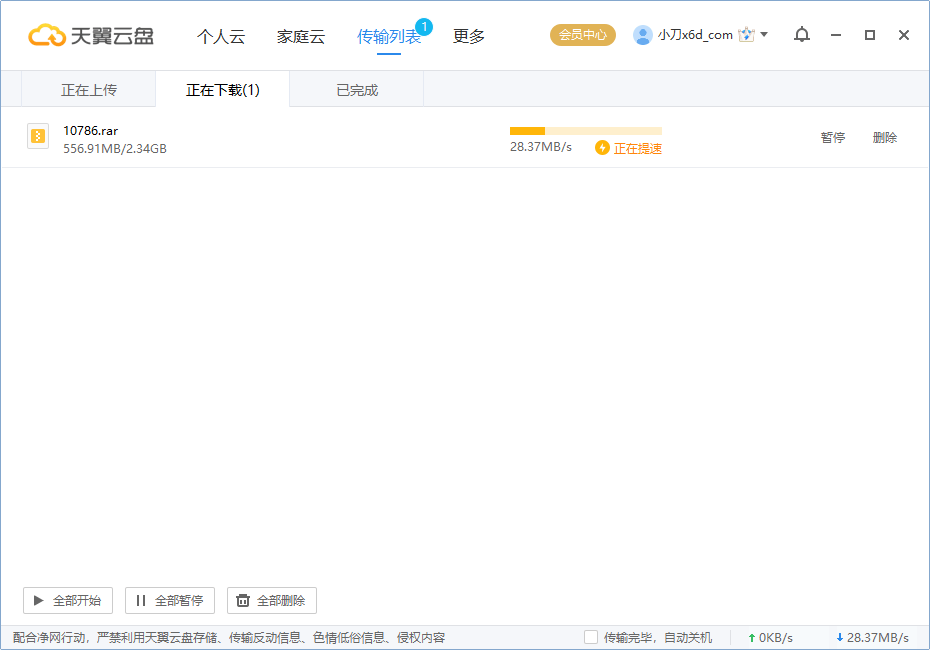930x650 pixels.
Task: Click the 10786.rar file type icon
Action: [37, 136]
